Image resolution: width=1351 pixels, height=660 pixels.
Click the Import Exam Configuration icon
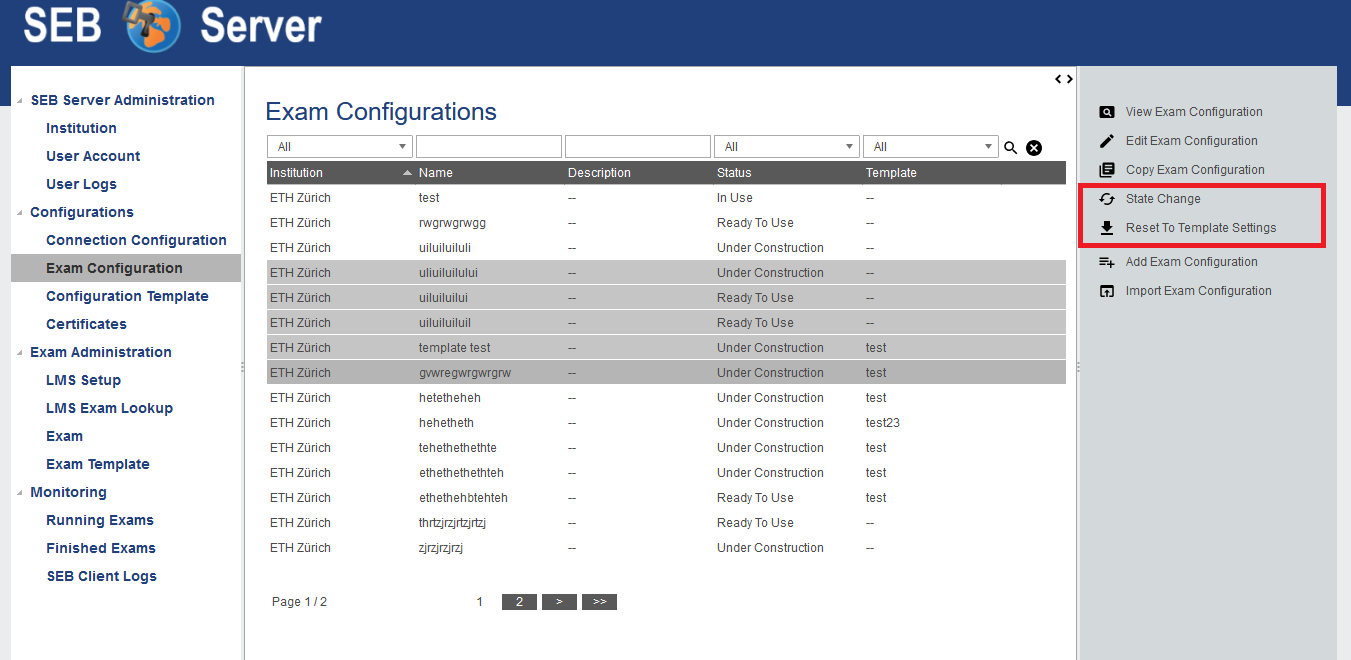point(1107,291)
